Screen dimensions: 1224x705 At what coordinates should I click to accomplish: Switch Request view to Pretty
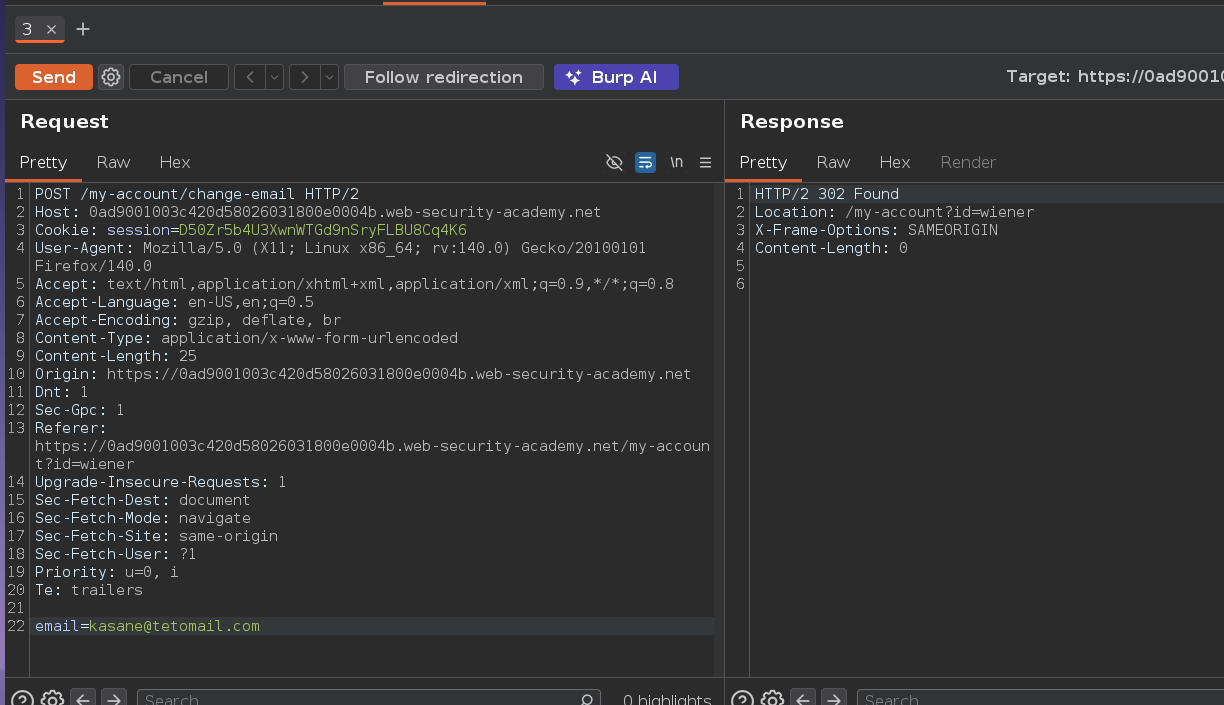tap(43, 162)
